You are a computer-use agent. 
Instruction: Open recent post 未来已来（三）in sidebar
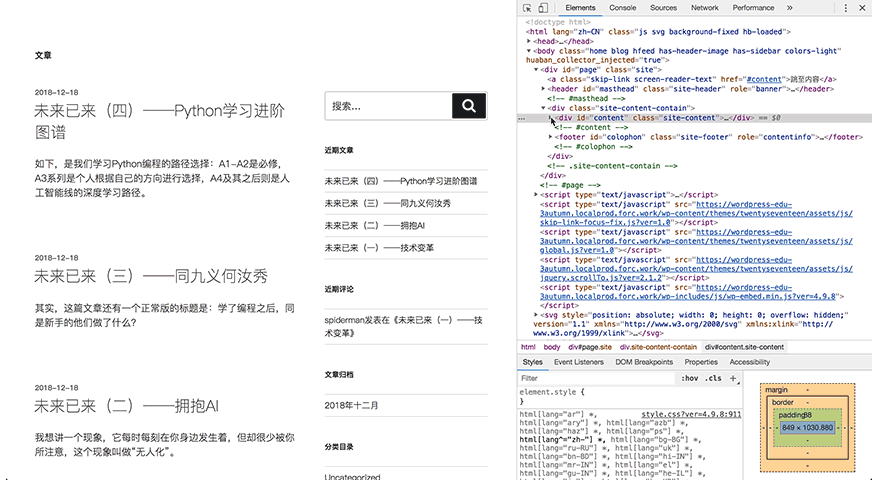(x=387, y=203)
